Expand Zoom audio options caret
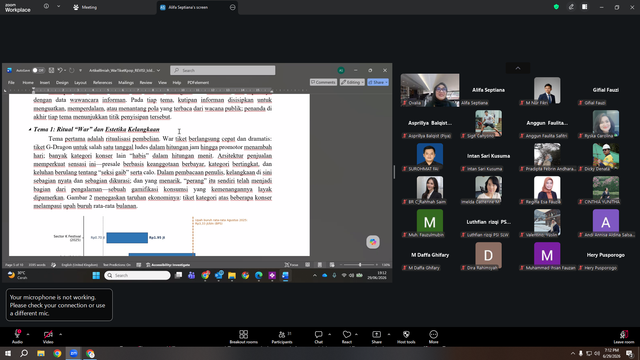This screenshot has width=640, height=360. 28,334
